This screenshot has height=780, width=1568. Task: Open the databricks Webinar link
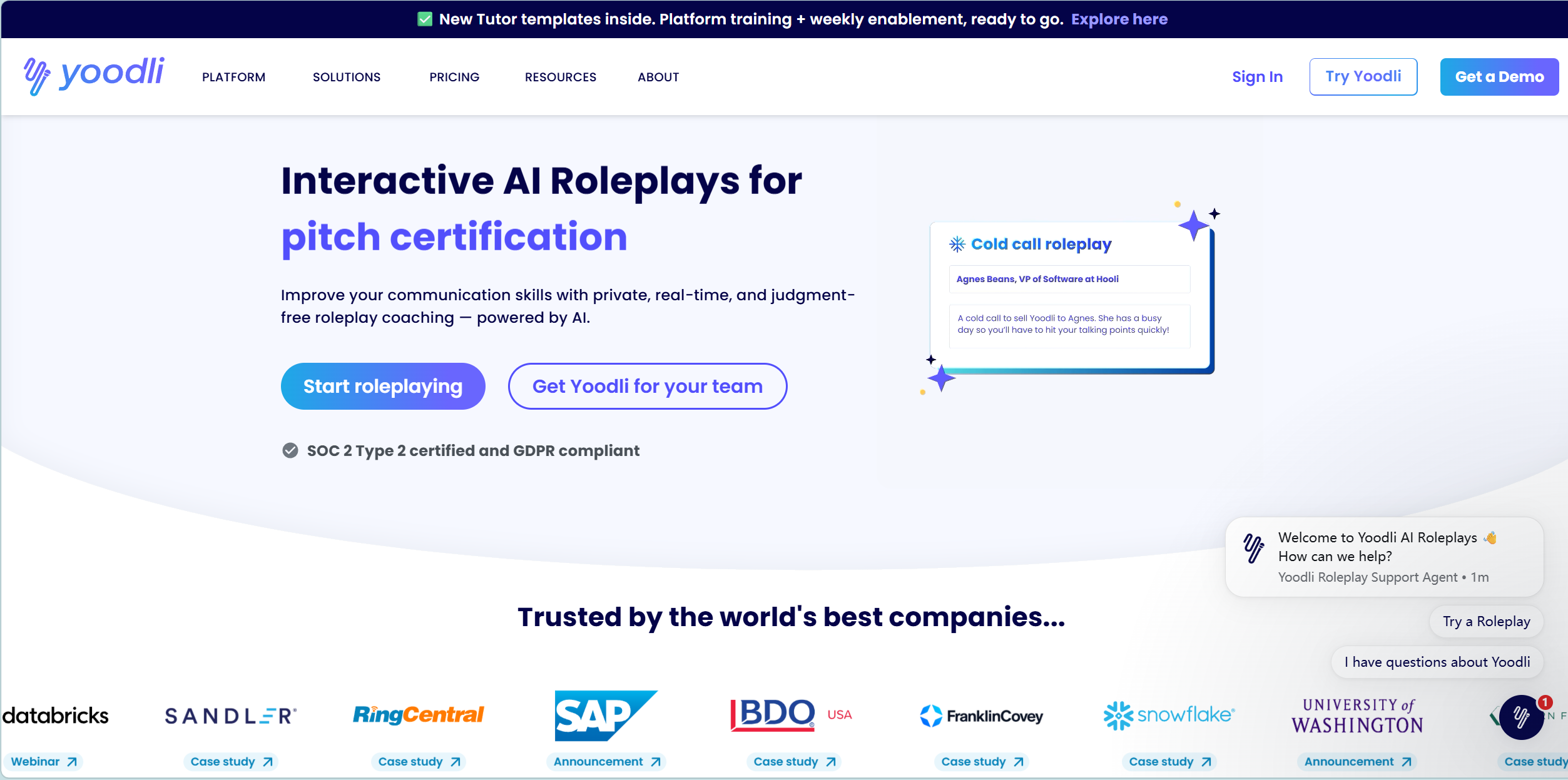coord(43,762)
